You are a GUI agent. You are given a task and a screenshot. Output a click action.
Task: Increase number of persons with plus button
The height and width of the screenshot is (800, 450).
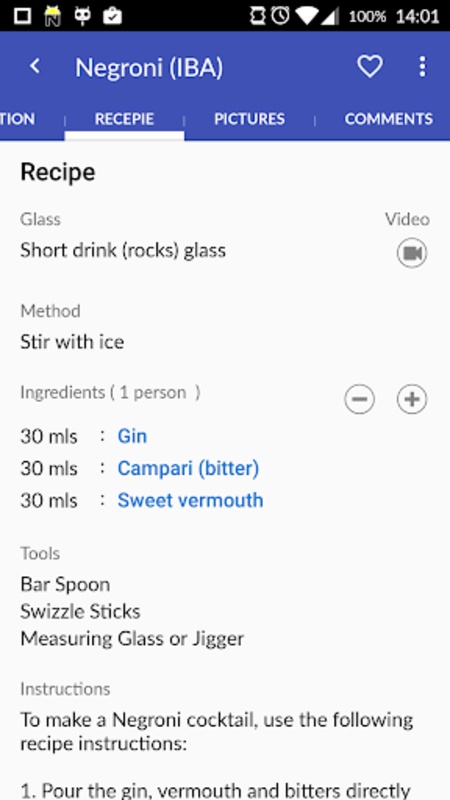[412, 399]
